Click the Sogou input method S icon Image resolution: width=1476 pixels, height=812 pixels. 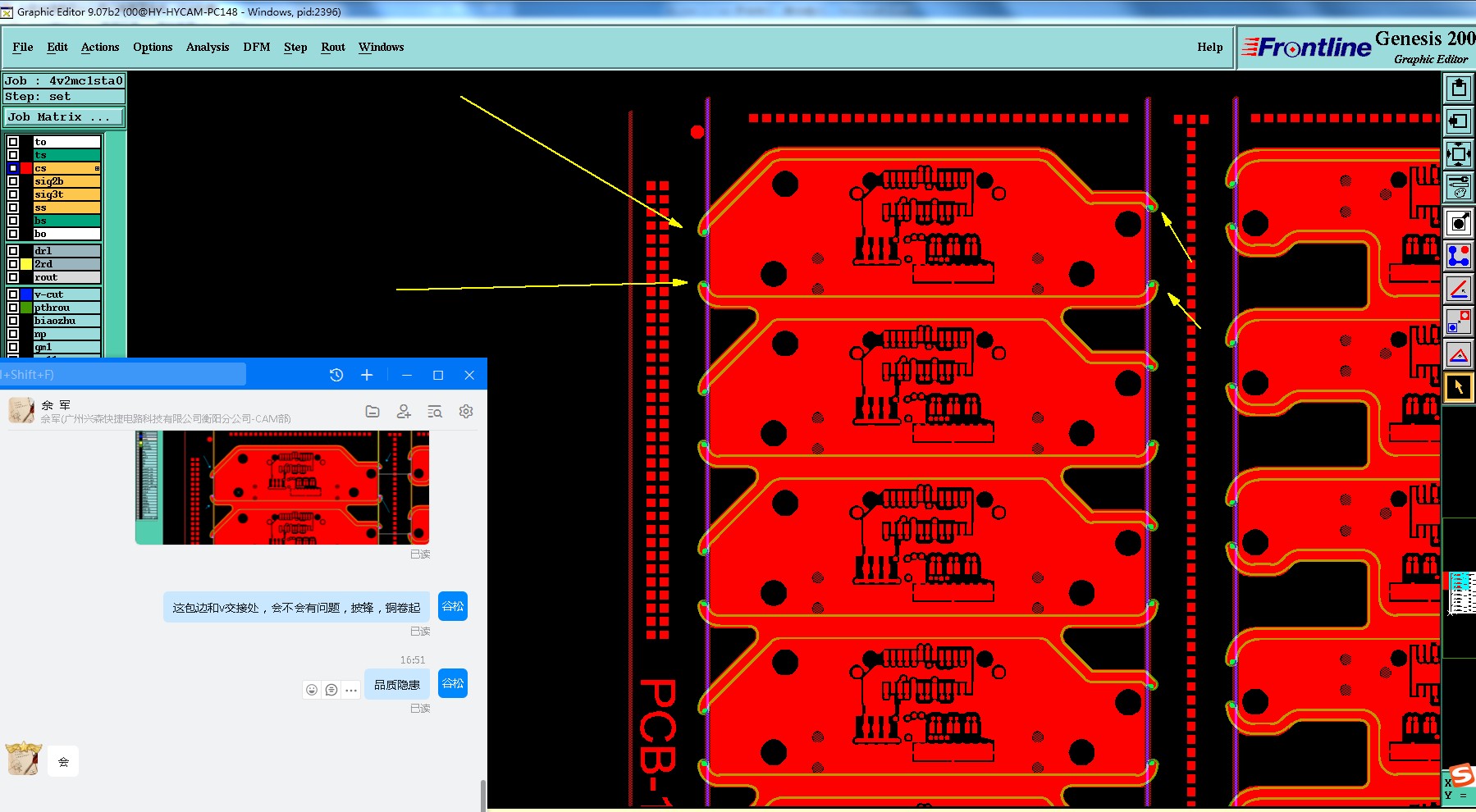1462,774
